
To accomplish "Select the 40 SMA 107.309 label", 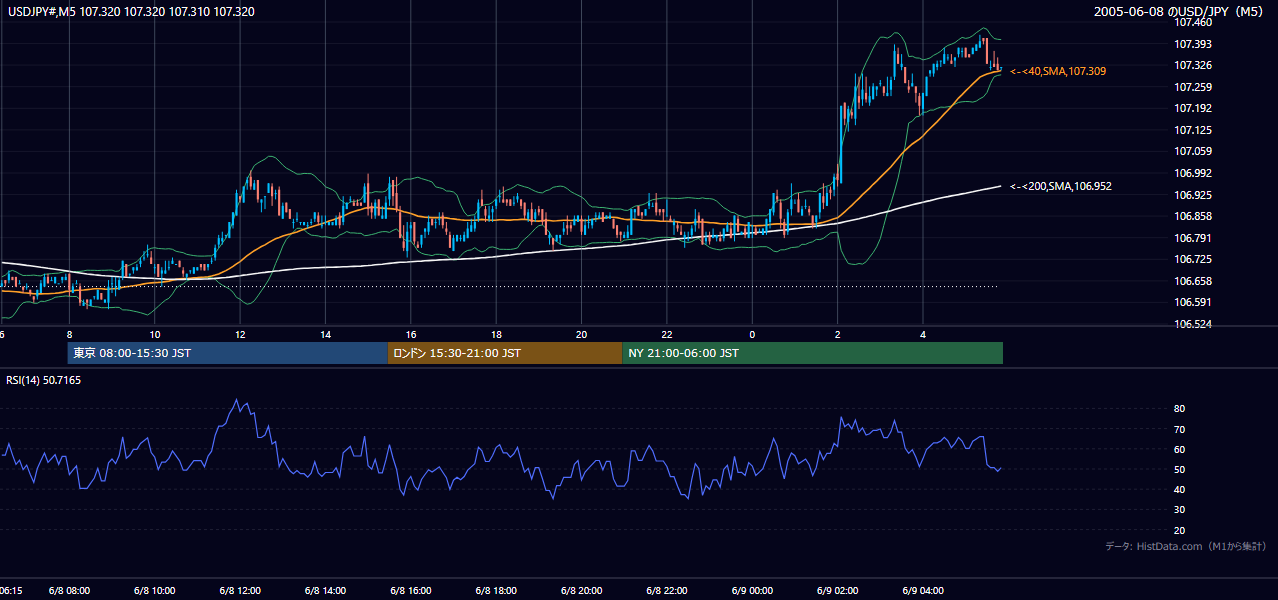I will (1058, 72).
